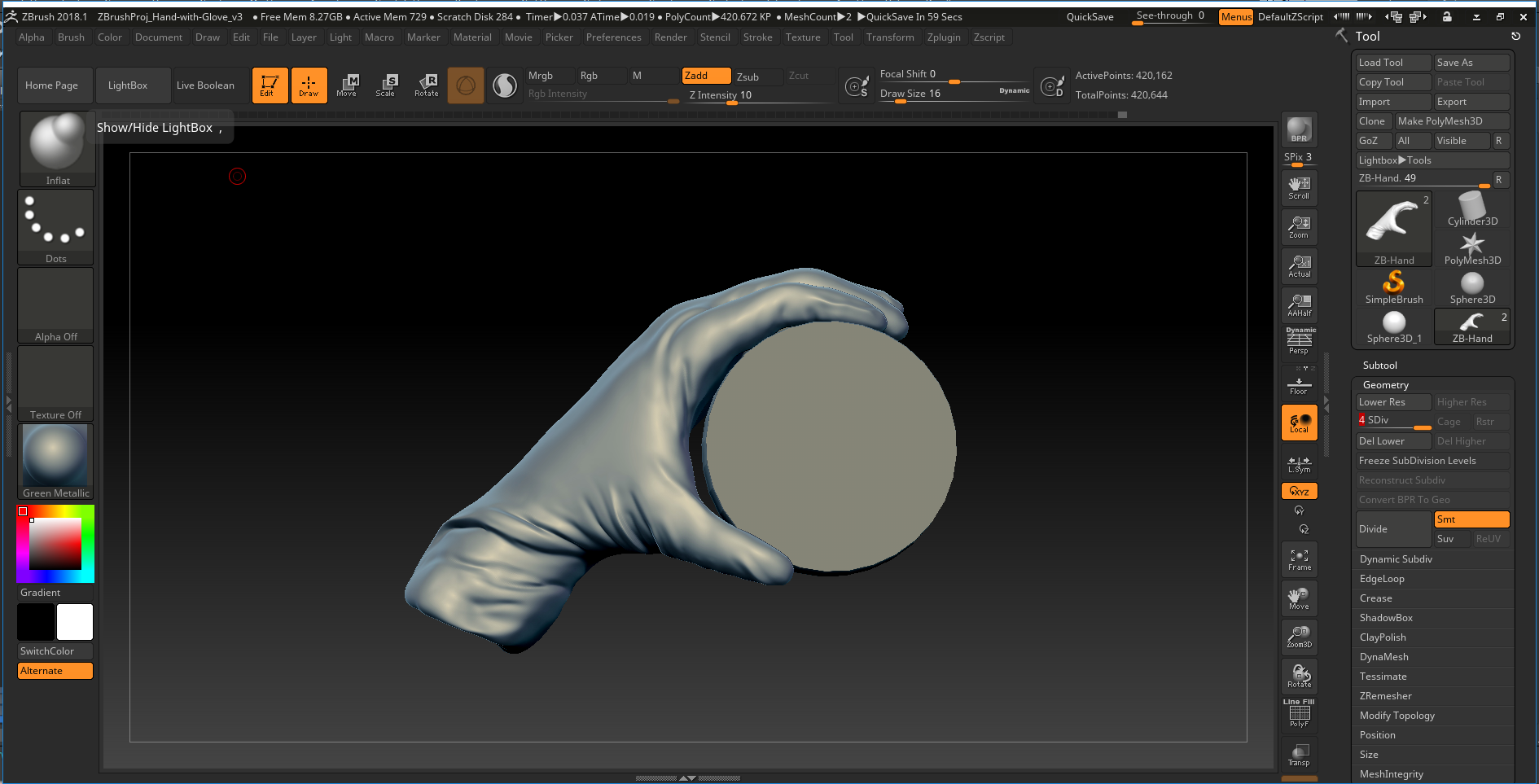Click the AAHalf zoom icon

coord(1299,304)
